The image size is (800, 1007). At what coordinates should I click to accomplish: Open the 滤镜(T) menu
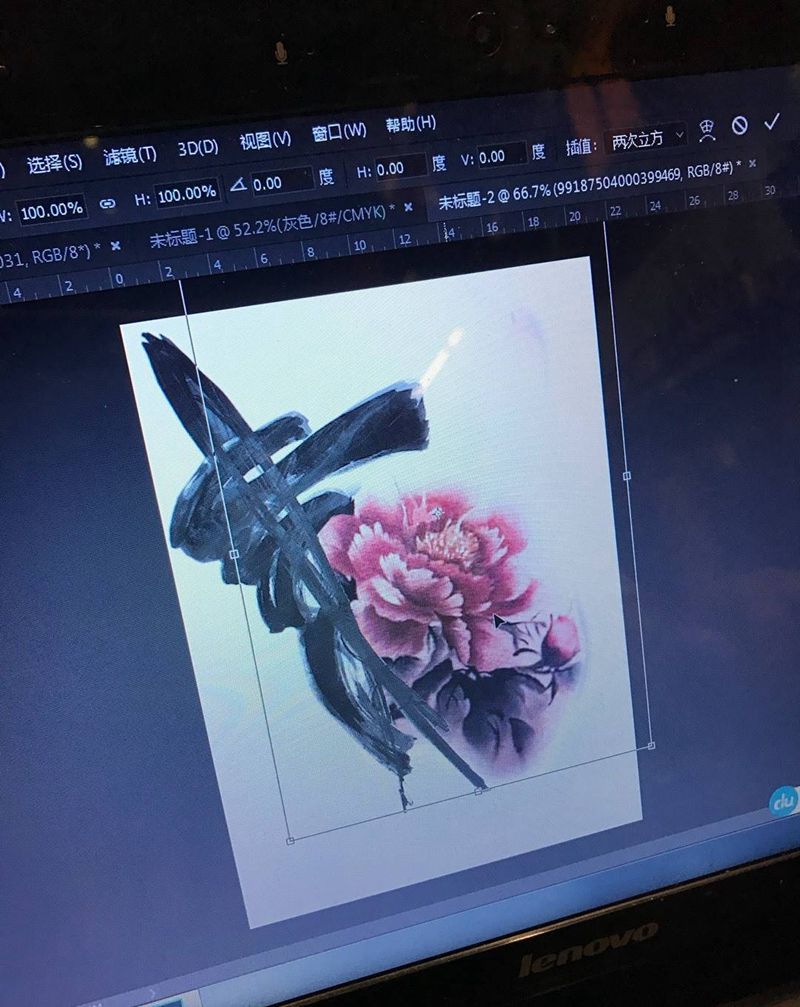130,155
